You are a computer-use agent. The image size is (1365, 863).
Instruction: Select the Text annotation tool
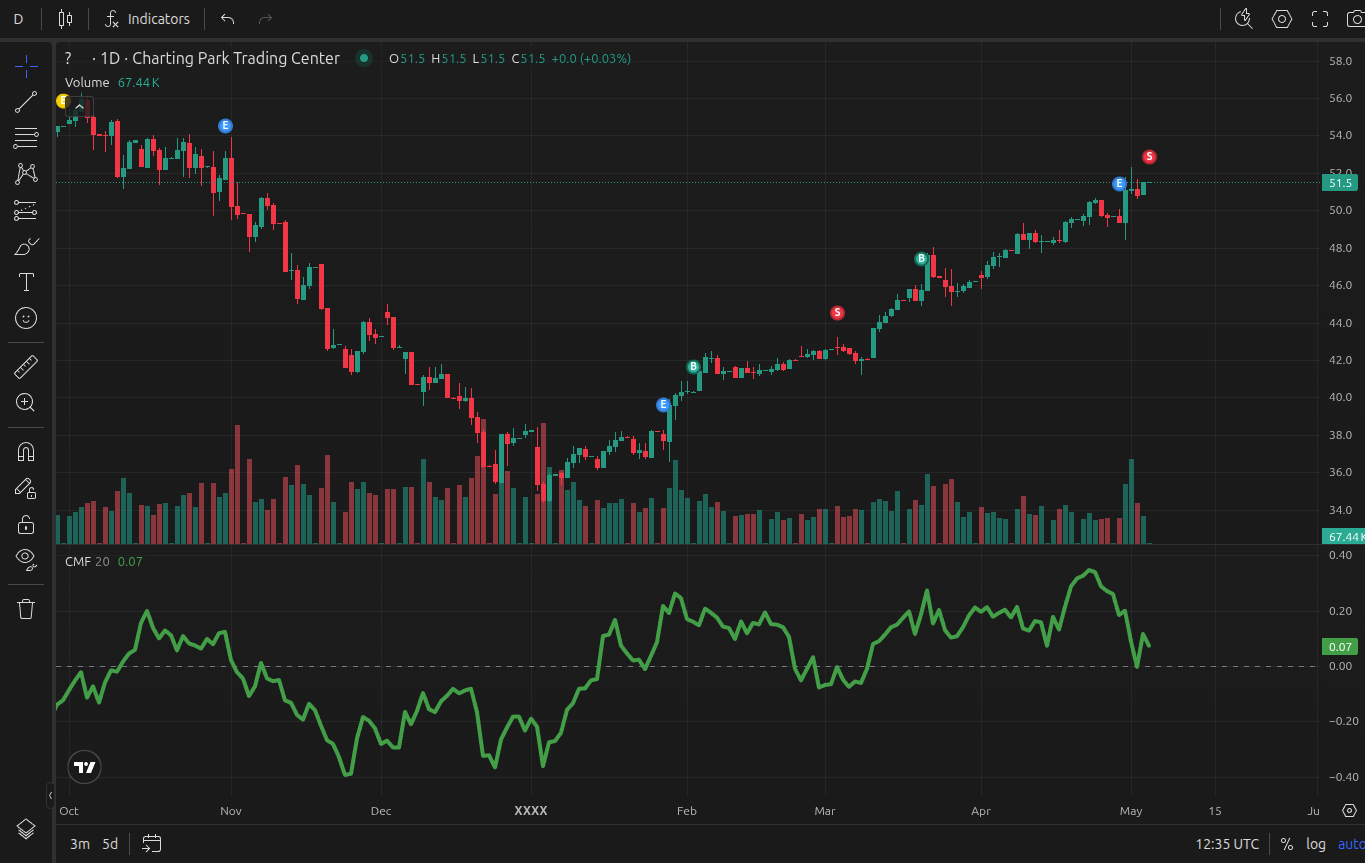click(x=26, y=282)
